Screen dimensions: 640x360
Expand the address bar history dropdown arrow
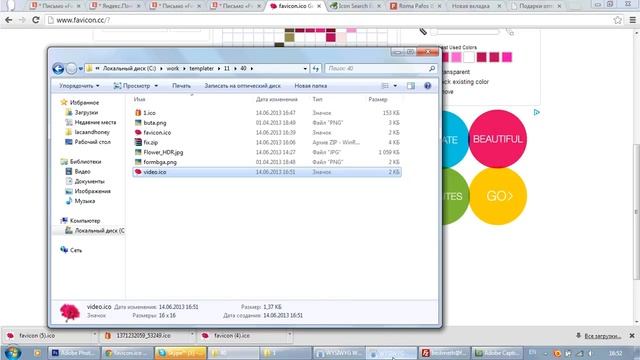pyautogui.click(x=305, y=69)
